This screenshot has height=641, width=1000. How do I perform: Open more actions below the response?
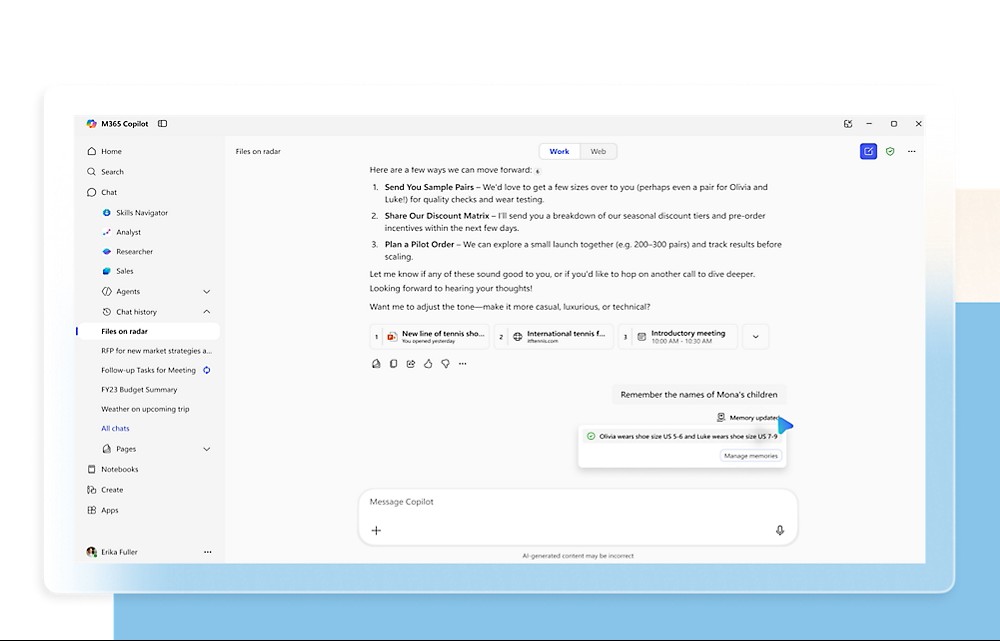coord(462,364)
